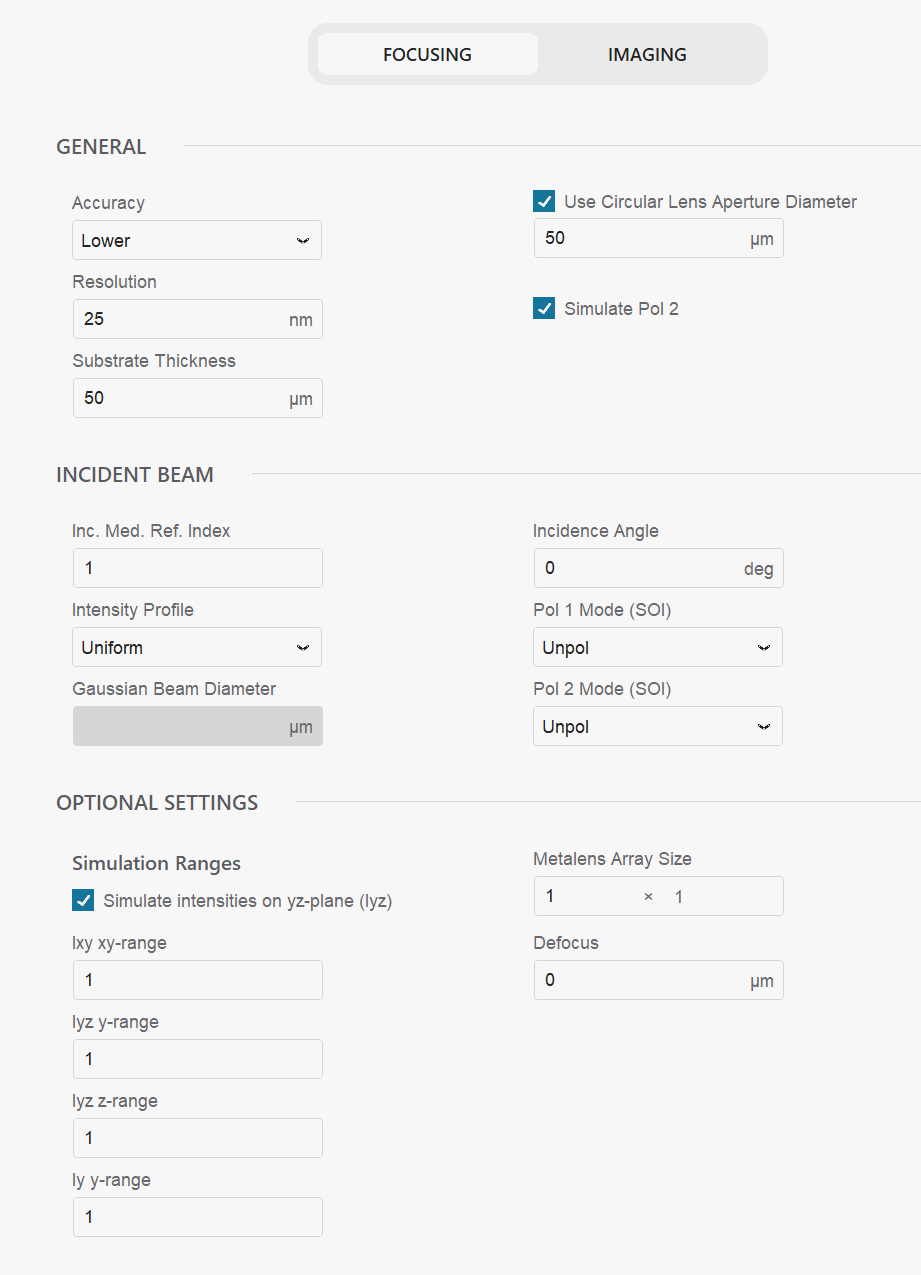The image size is (921, 1275).
Task: Toggle the Simulate Pol 2 checkbox
Action: pyautogui.click(x=545, y=309)
